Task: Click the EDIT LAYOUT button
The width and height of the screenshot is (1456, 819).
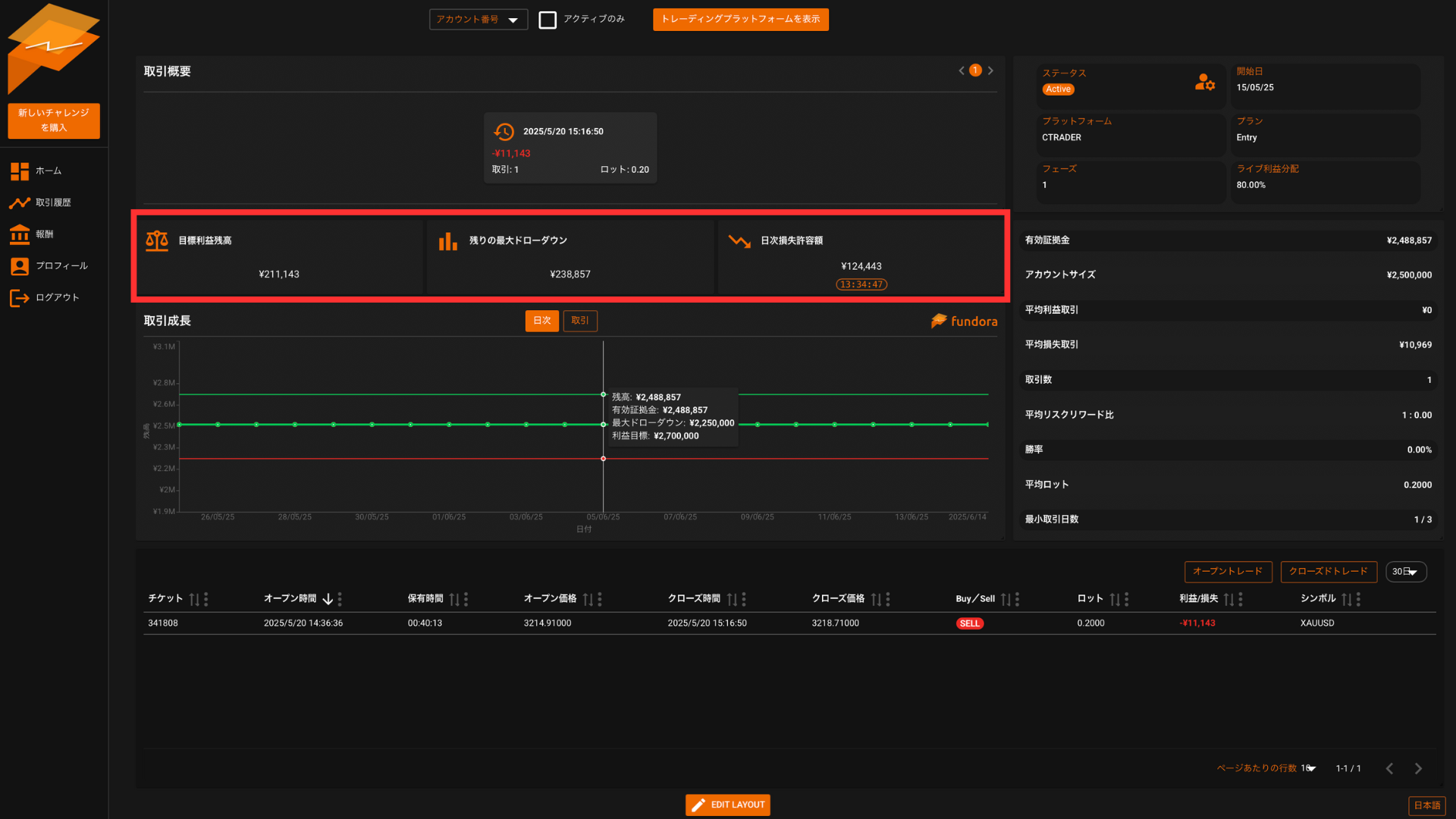Action: pyautogui.click(x=728, y=805)
